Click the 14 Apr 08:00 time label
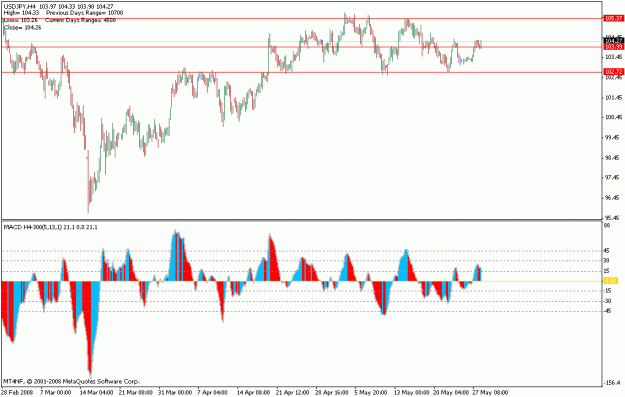 coord(254,393)
